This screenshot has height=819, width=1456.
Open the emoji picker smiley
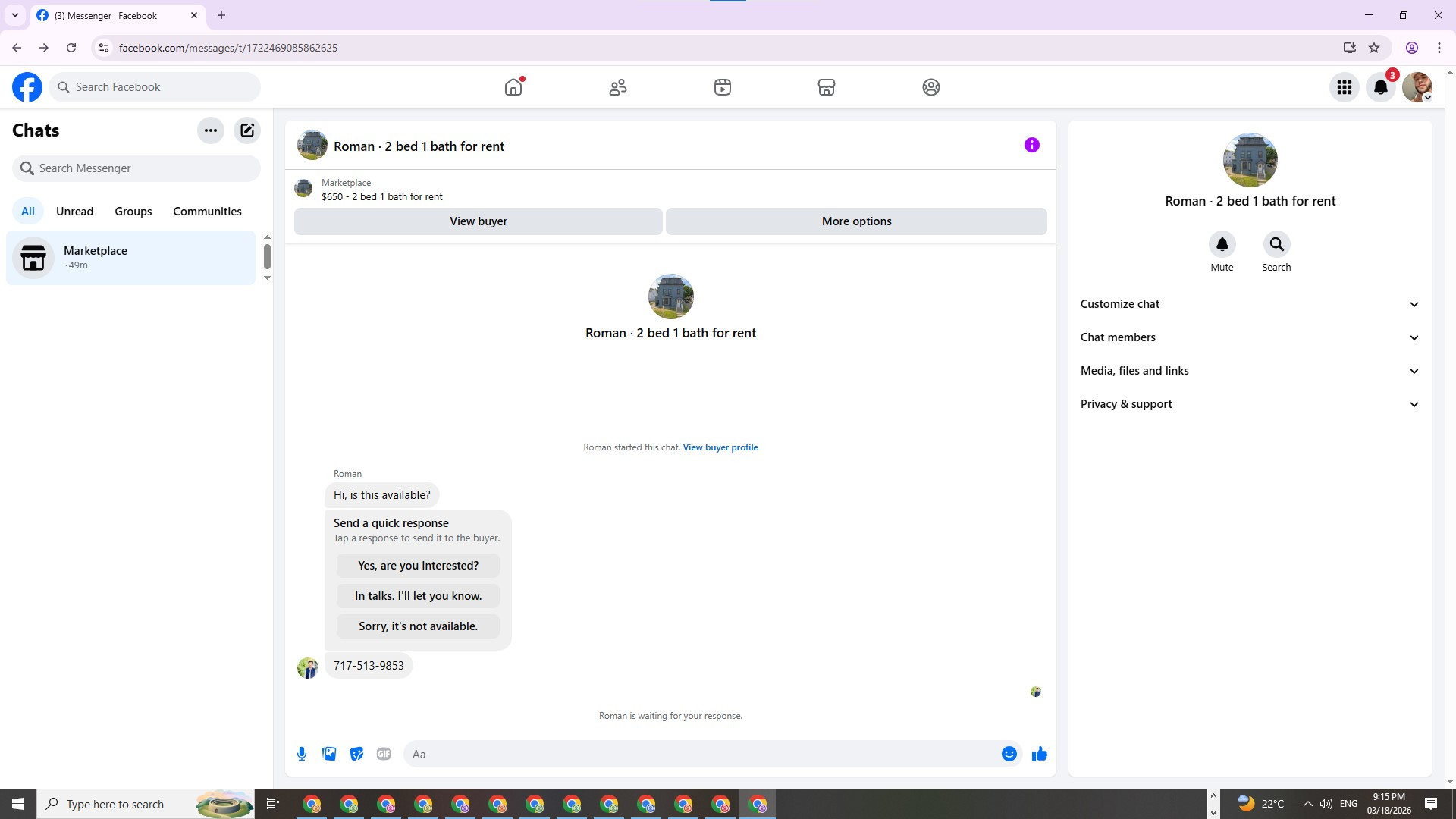pyautogui.click(x=1009, y=754)
